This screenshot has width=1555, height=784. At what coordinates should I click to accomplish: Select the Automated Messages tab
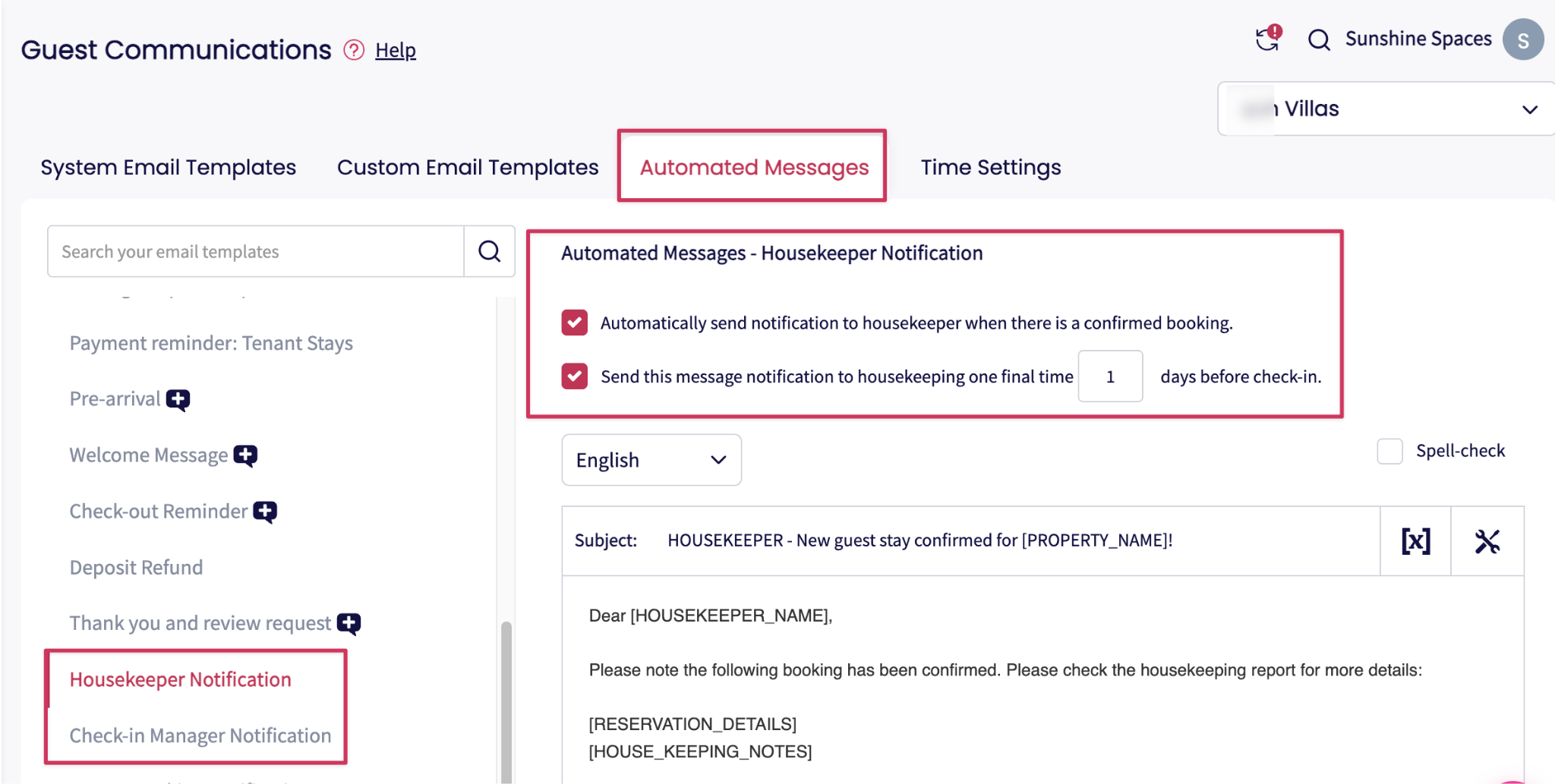754,167
